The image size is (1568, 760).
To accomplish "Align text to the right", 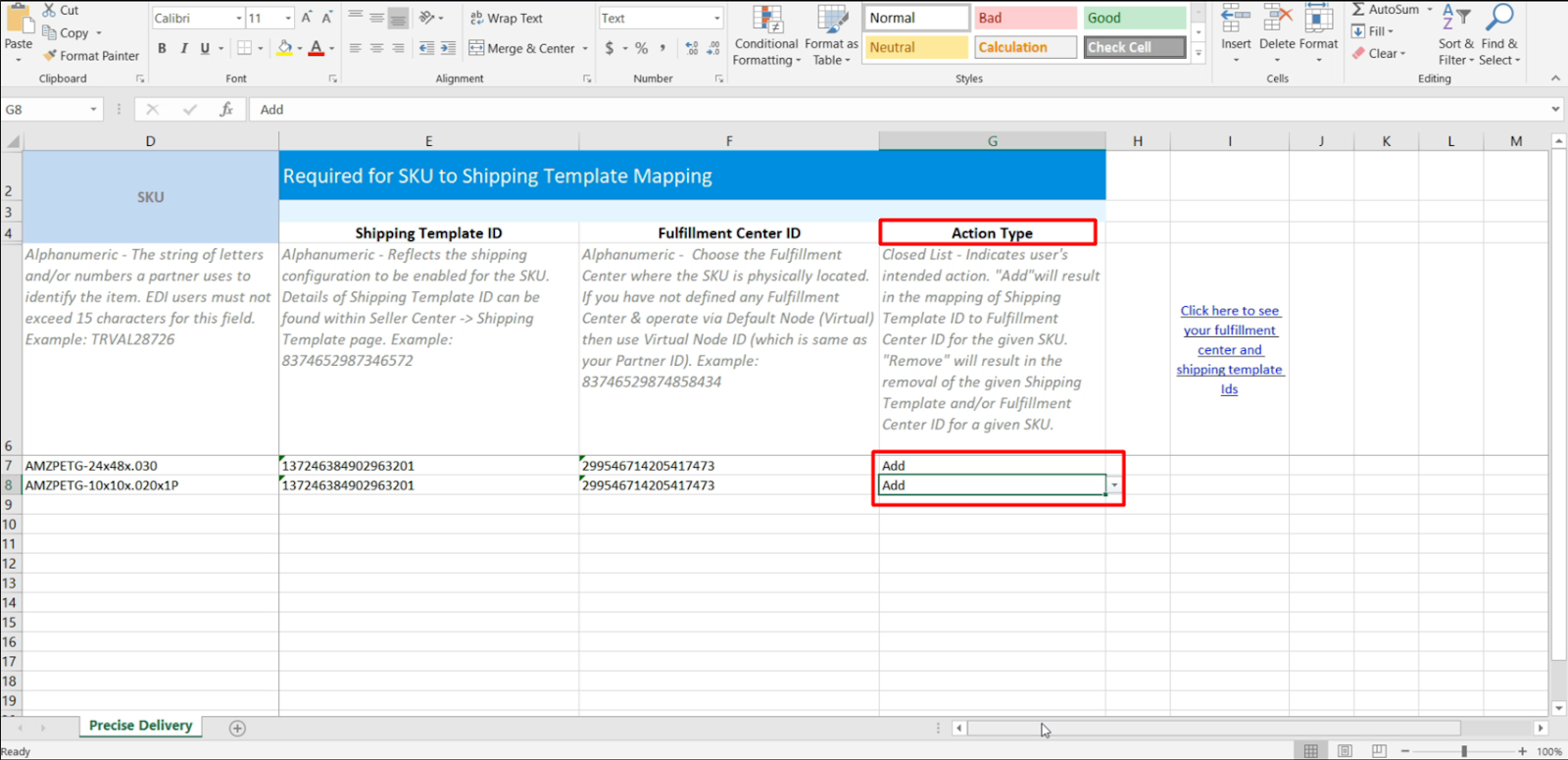I will (398, 48).
